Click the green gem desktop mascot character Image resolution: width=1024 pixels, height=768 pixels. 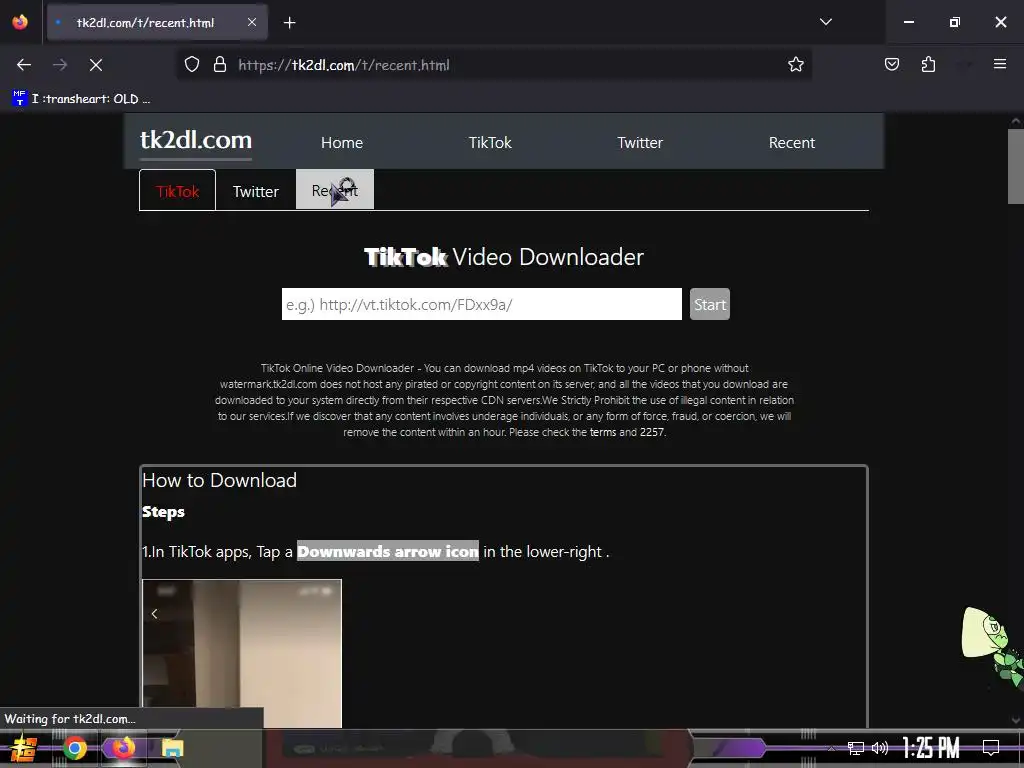[x=993, y=645]
